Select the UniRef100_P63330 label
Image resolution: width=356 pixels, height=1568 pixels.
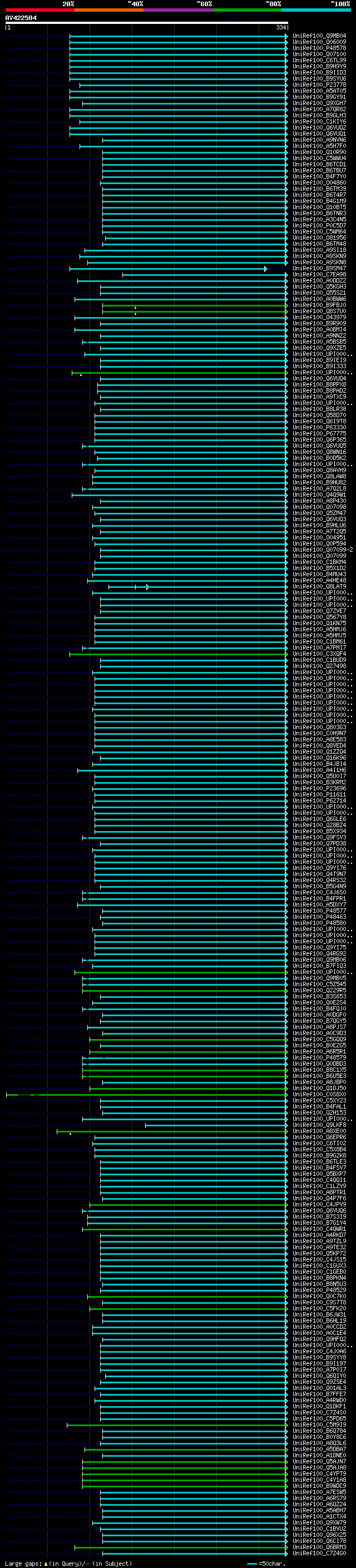319,427
